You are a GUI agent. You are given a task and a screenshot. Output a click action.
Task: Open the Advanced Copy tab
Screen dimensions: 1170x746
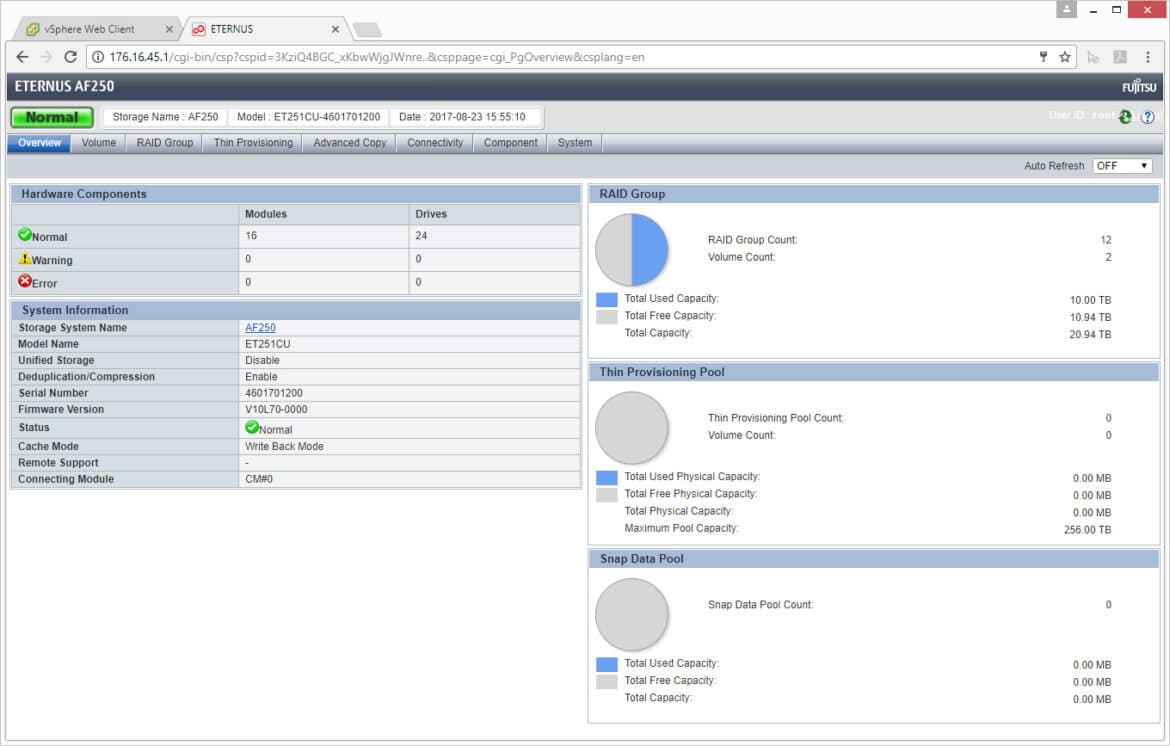[x=349, y=142]
